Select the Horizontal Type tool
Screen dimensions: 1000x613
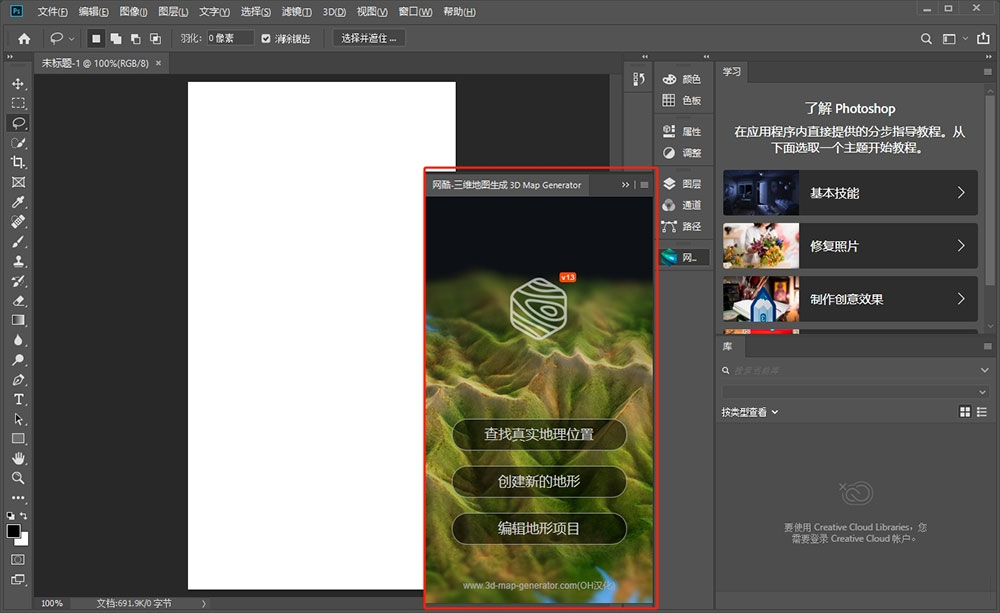click(18, 399)
